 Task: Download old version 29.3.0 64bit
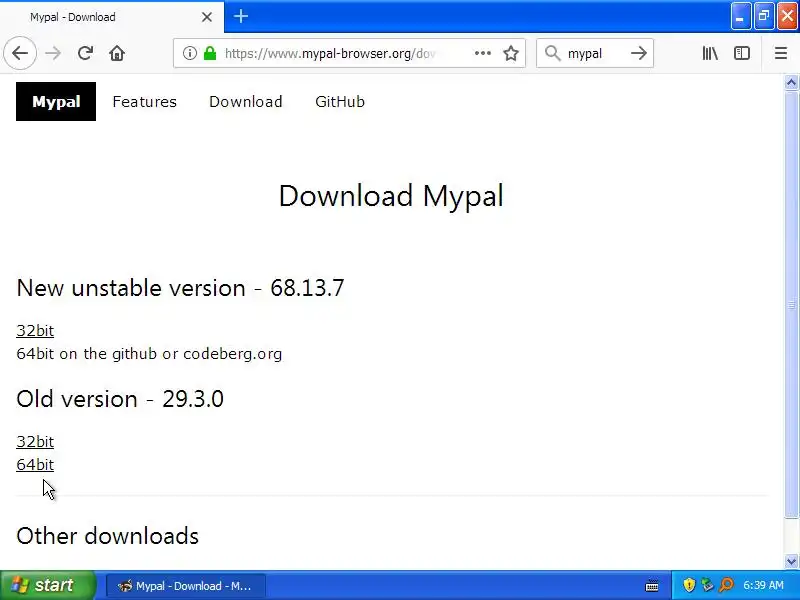pyautogui.click(x=35, y=465)
